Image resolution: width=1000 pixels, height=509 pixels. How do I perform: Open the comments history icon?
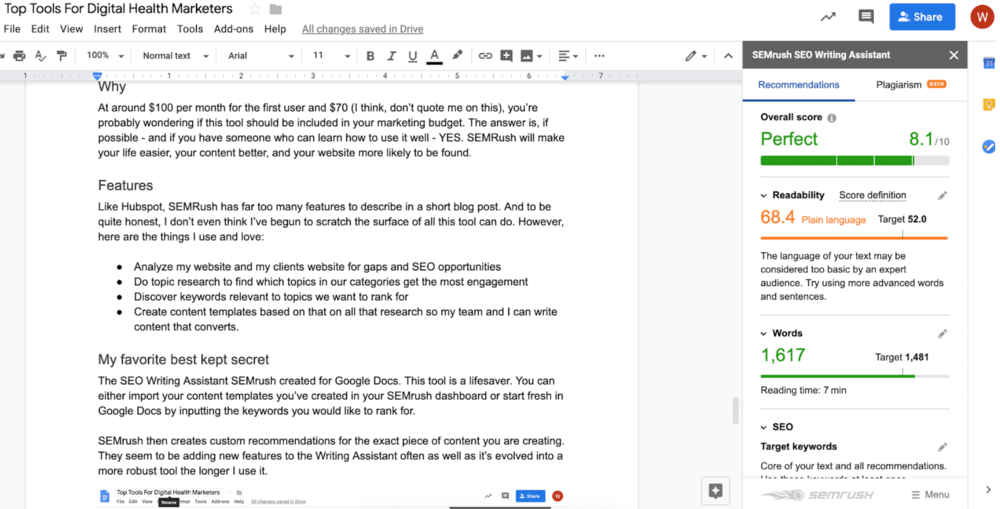point(865,17)
